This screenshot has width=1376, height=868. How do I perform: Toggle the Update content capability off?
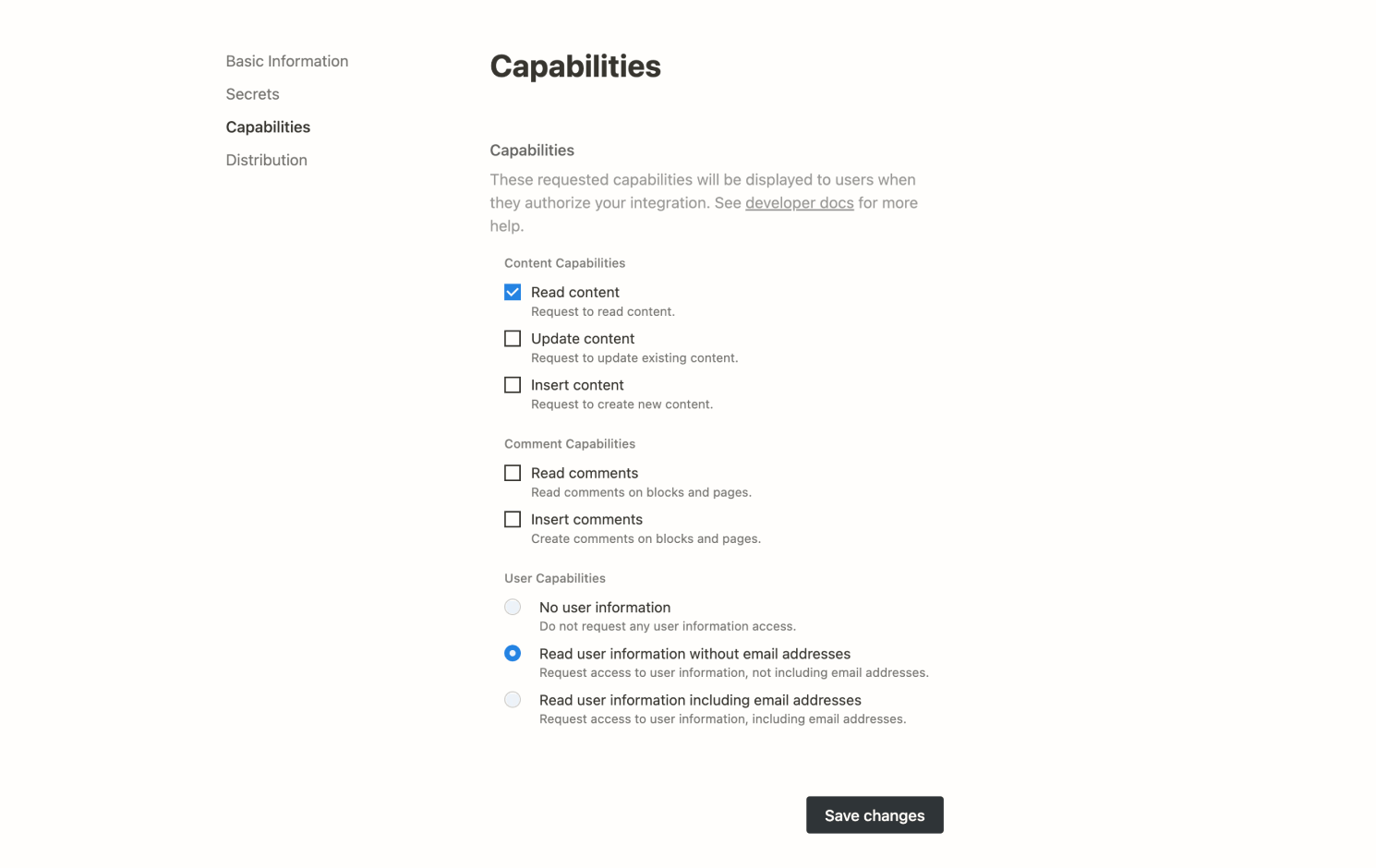click(x=513, y=338)
